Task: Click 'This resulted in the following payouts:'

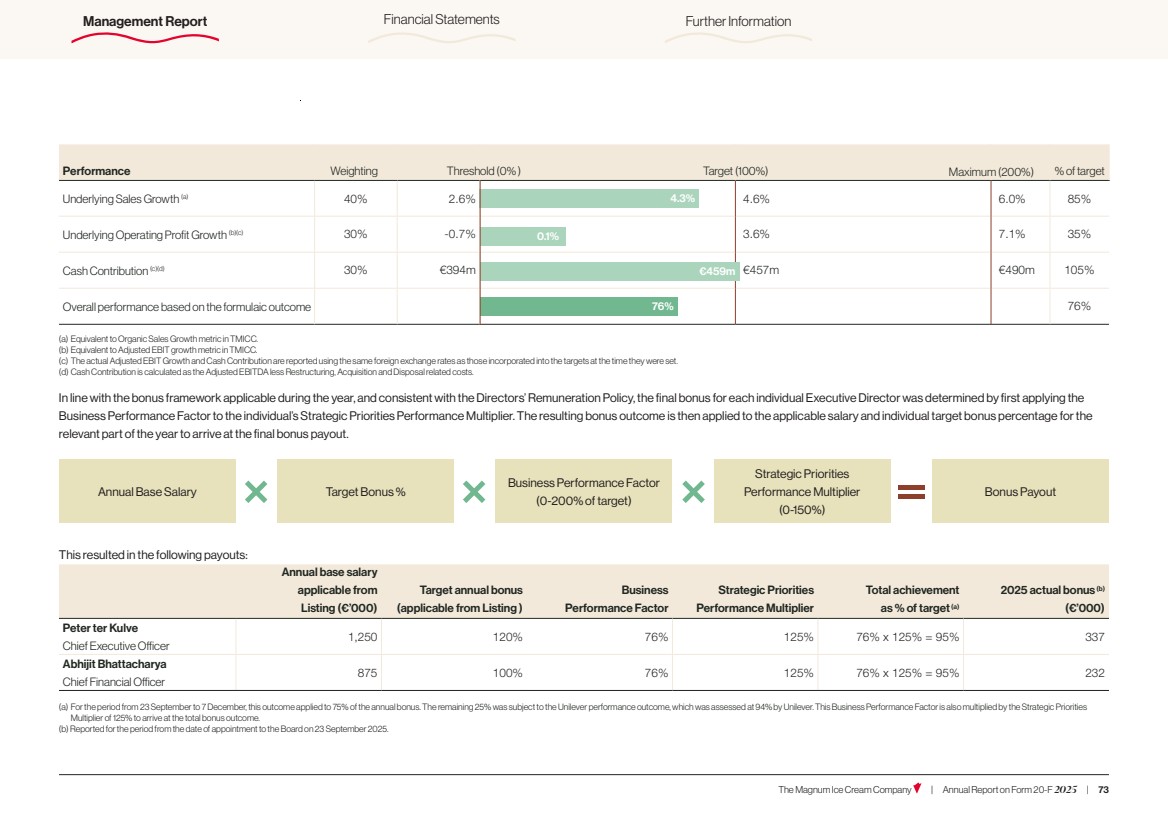Action: point(153,555)
